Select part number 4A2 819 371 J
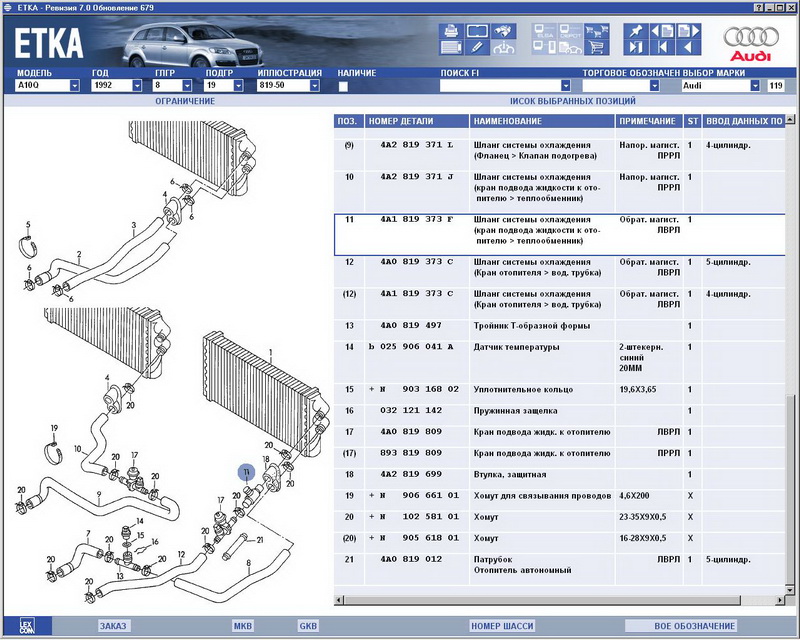 (417, 177)
